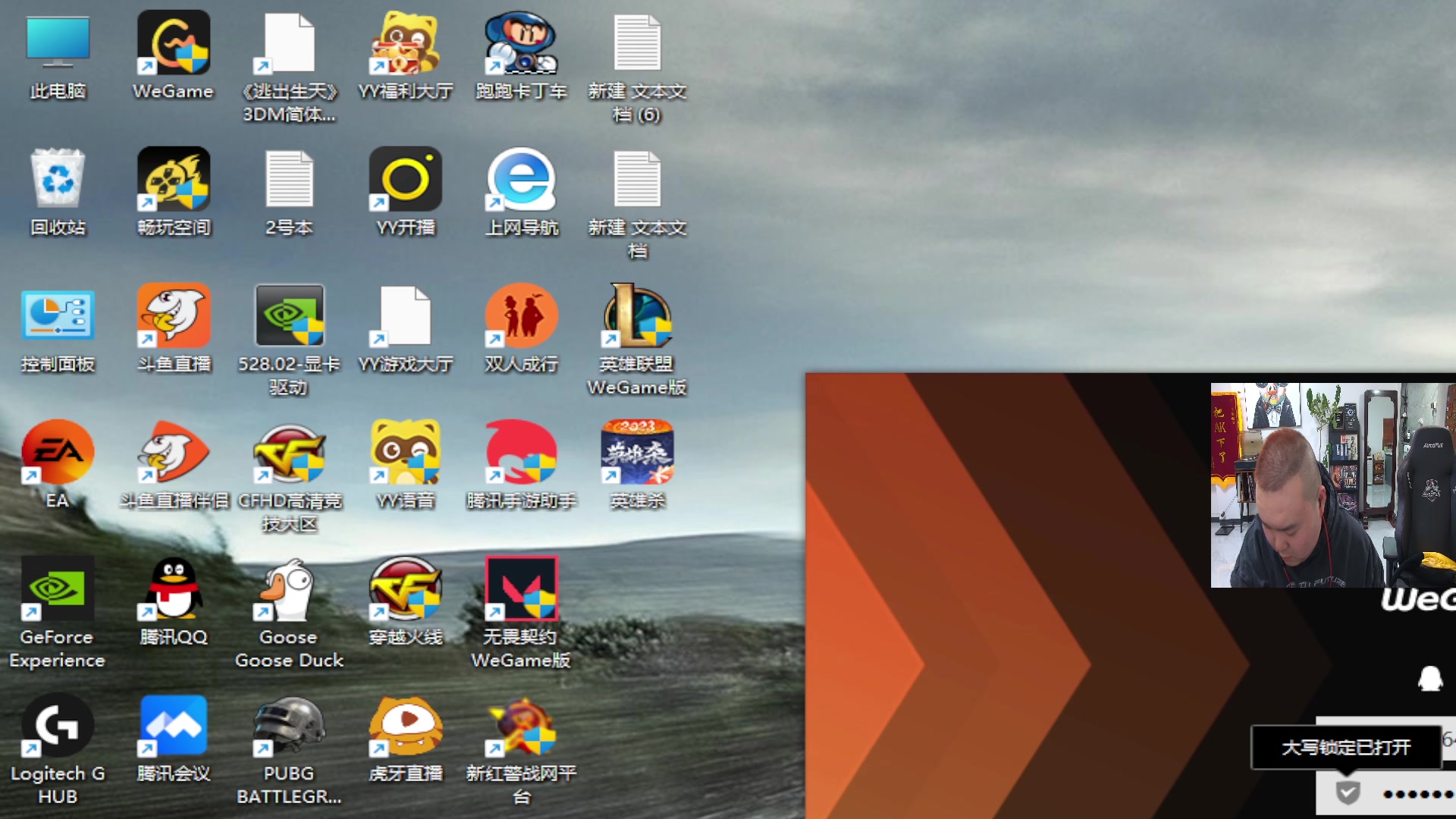Click the password field with dots
Screen dimensions: 1456x819
[1414, 794]
